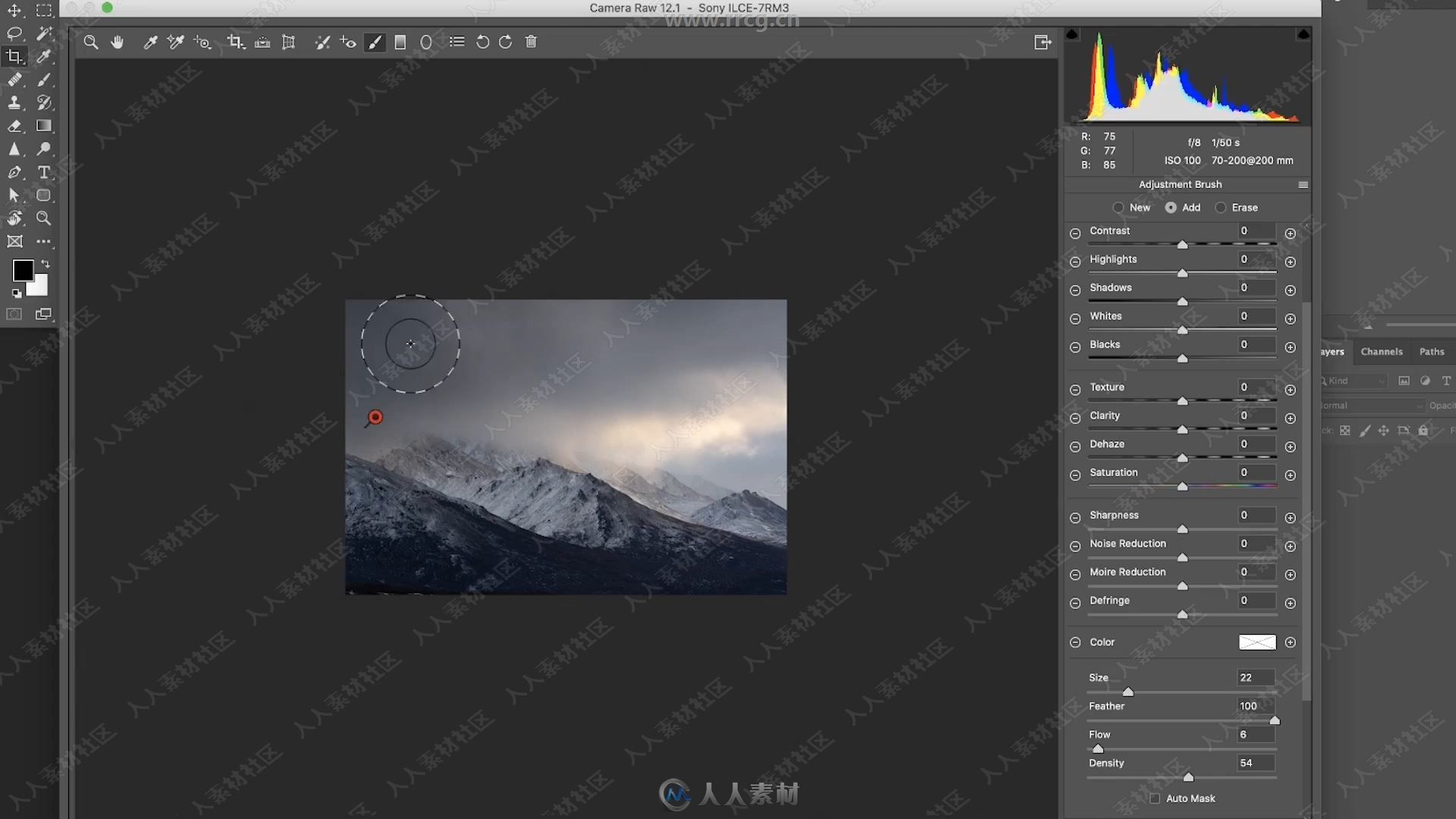This screenshot has width=1456, height=819.
Task: Select the Radial Filter tool
Action: click(x=426, y=42)
